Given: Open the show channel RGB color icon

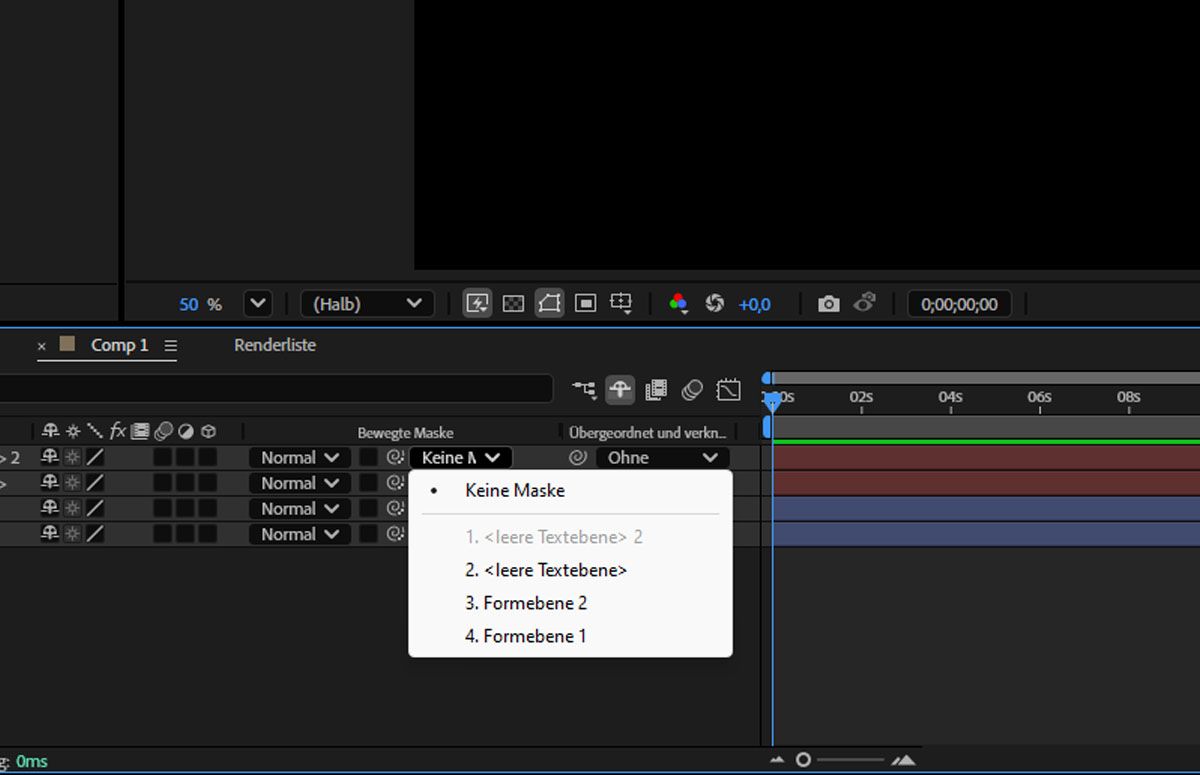Looking at the screenshot, I should coord(678,304).
